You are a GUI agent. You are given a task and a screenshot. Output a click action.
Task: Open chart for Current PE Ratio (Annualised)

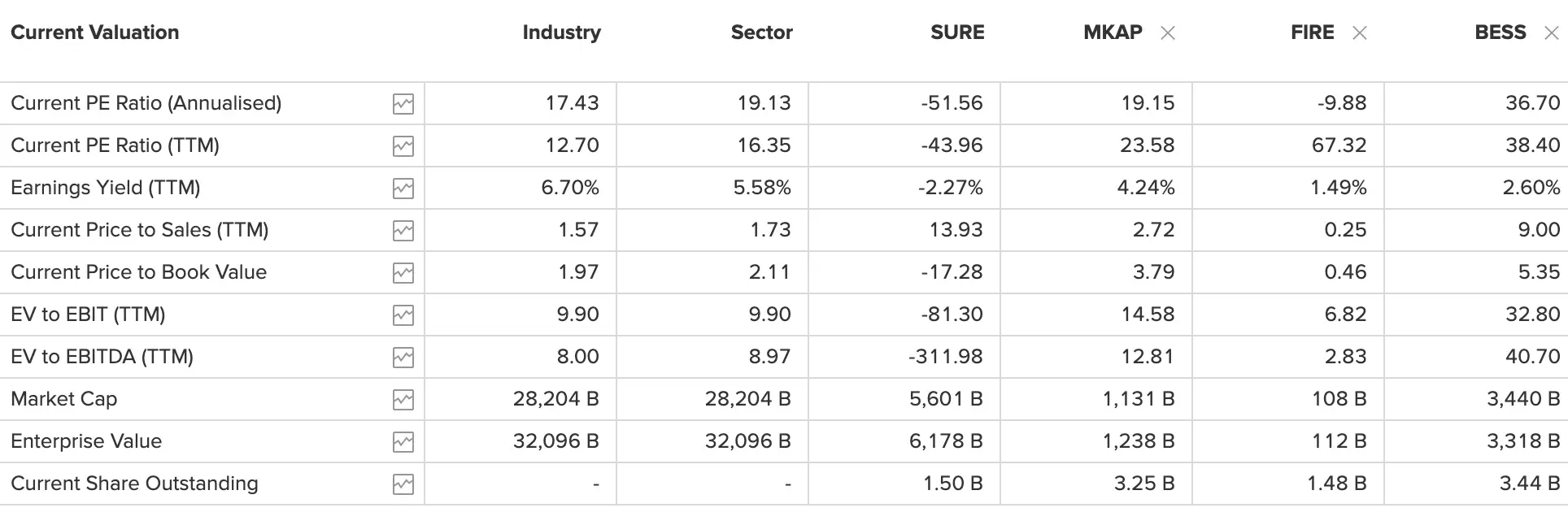[403, 104]
